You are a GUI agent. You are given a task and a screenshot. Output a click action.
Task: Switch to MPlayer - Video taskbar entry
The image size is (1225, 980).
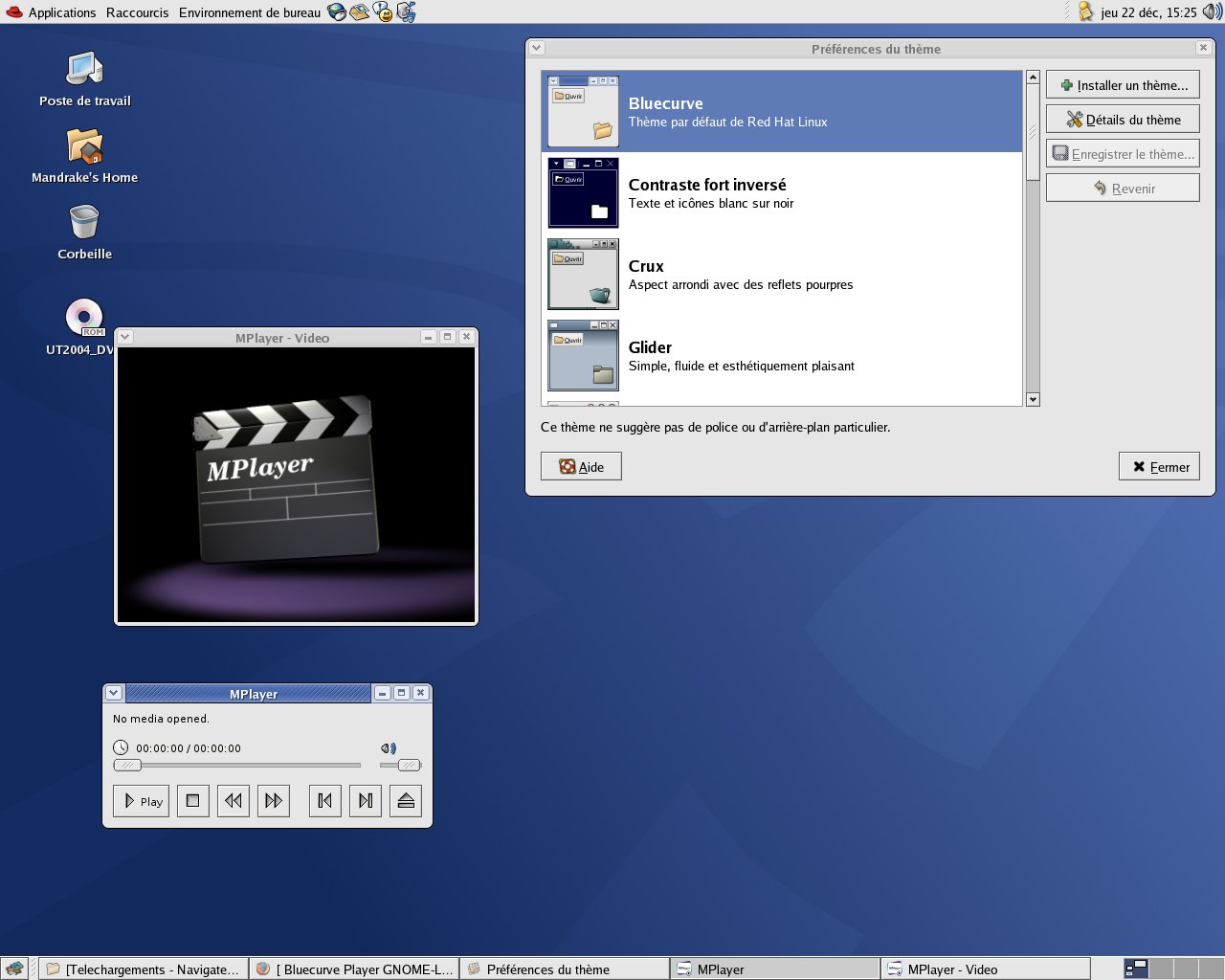pos(986,969)
